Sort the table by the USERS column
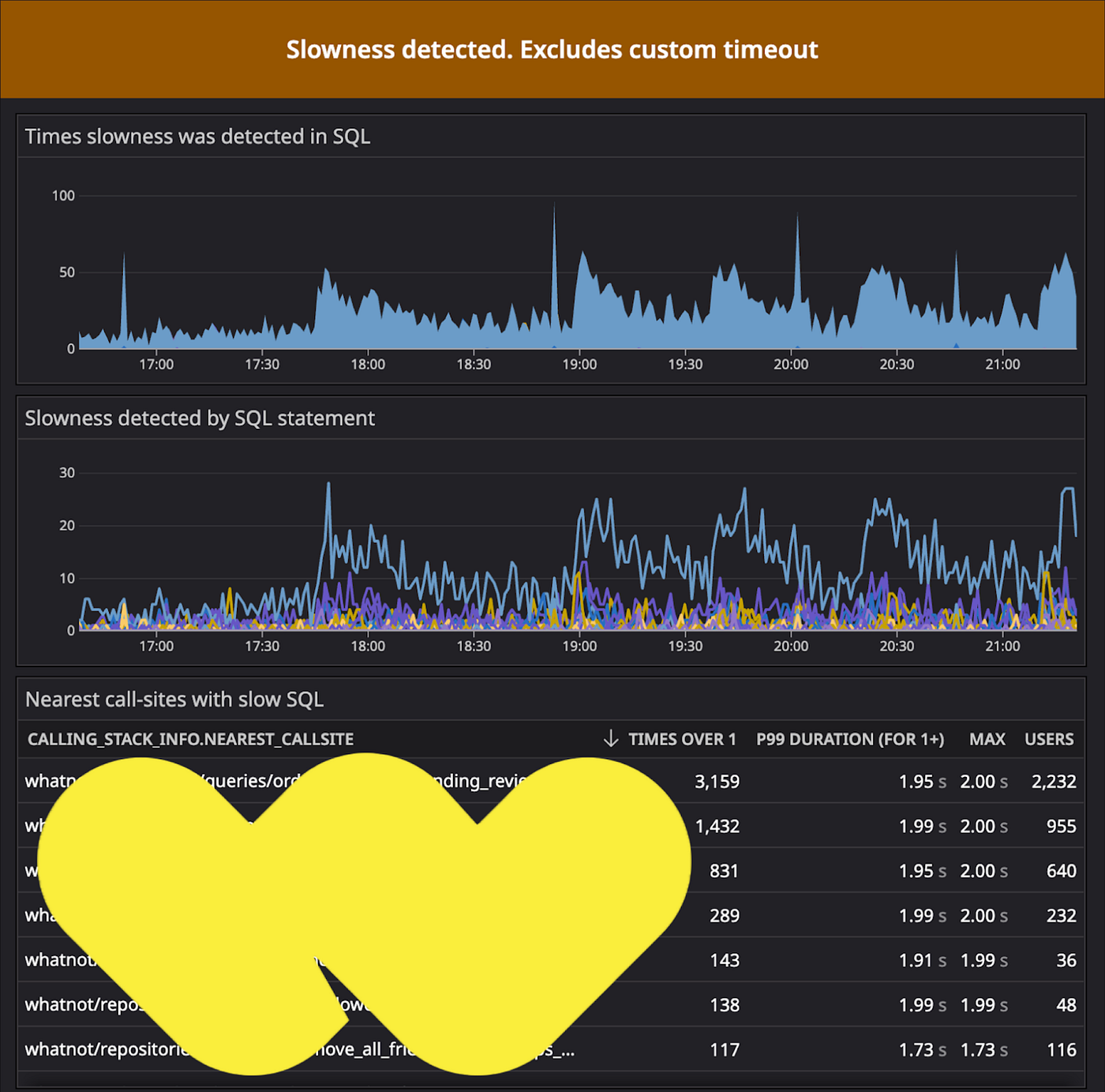The height and width of the screenshot is (1092, 1105). click(x=1050, y=739)
